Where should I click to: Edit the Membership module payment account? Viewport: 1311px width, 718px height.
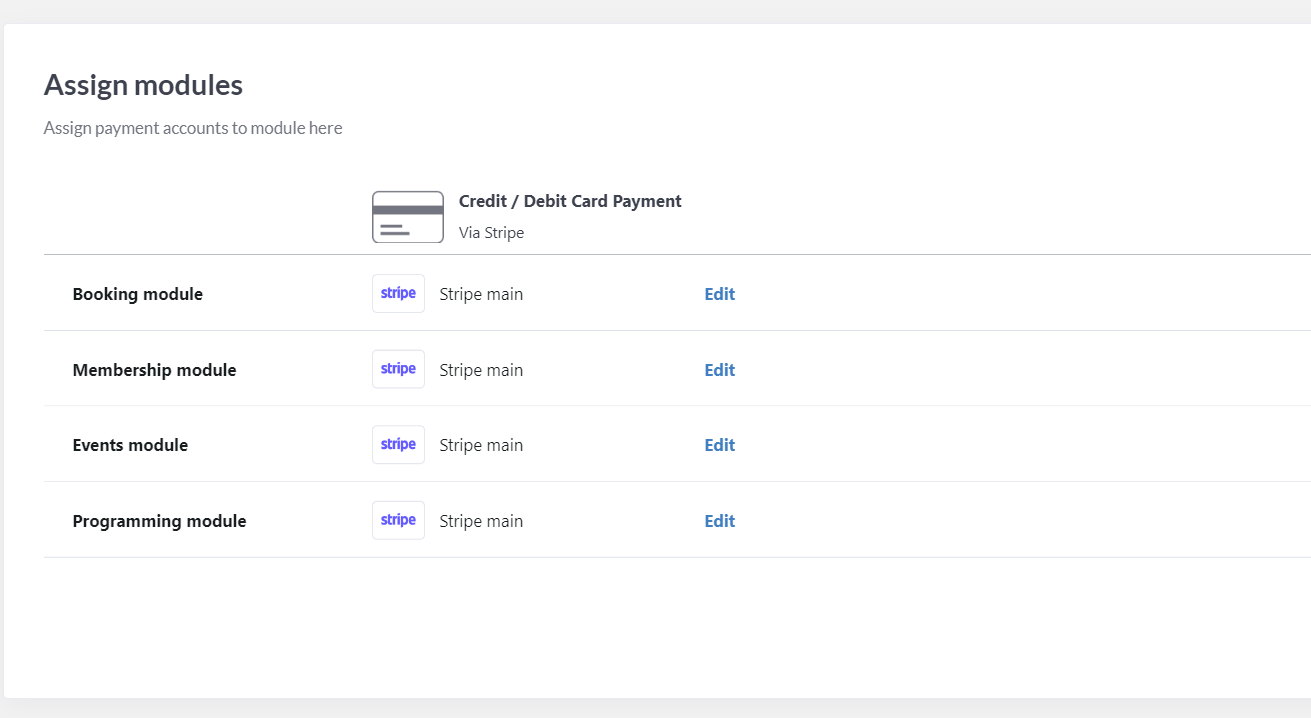719,370
